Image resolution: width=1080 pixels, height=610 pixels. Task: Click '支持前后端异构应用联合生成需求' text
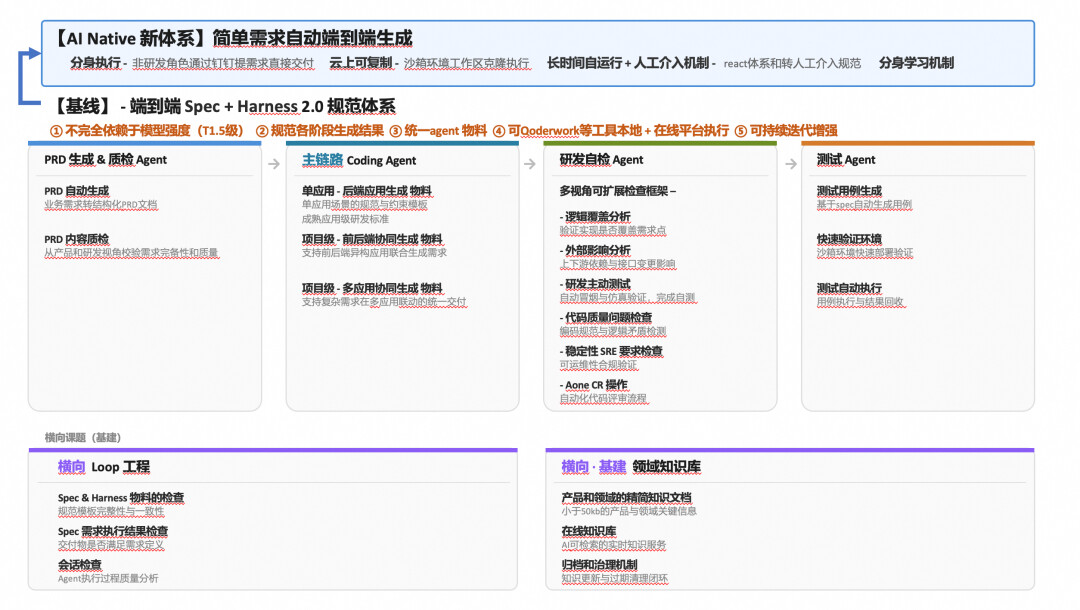point(374,253)
